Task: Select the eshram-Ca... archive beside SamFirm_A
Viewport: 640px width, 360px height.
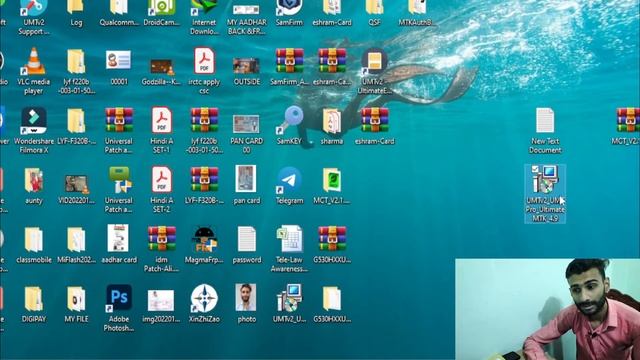Action: [332, 61]
